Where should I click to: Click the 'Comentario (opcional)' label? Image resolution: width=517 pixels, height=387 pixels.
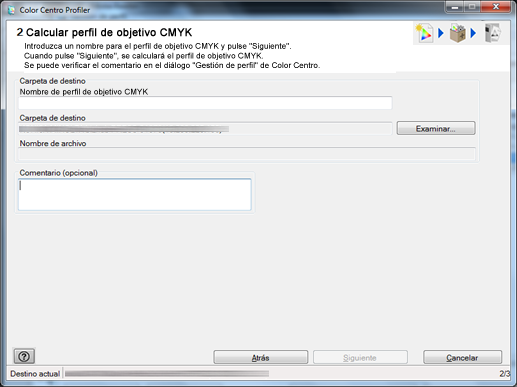[x=59, y=173]
